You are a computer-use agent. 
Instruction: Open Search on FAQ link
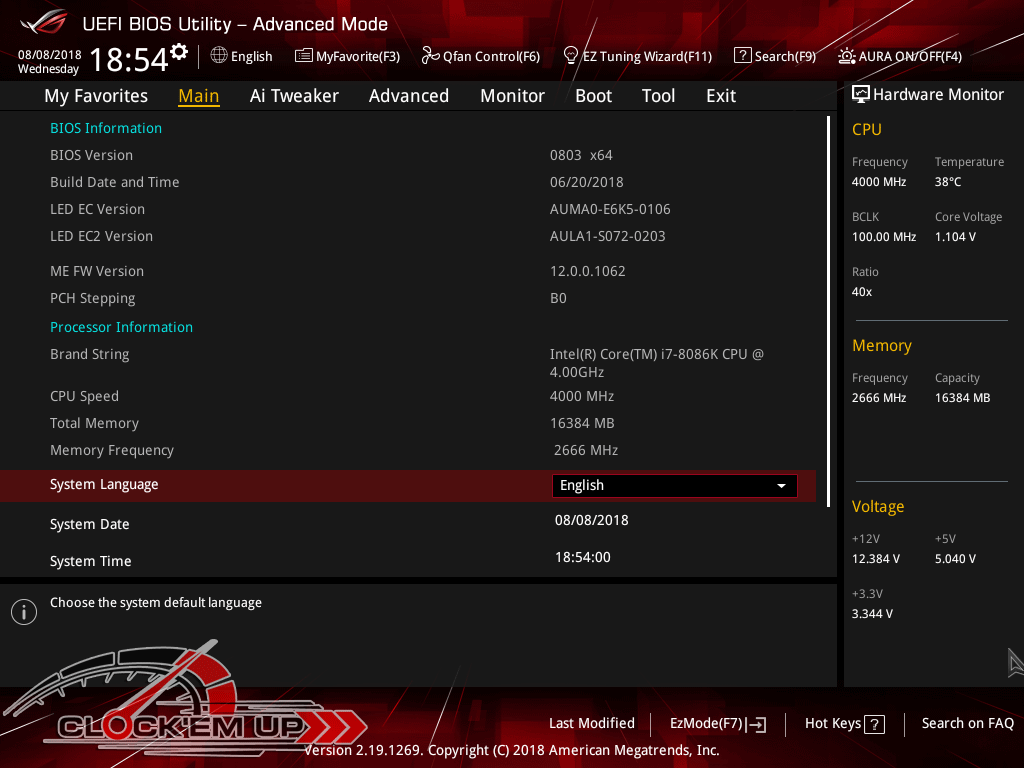pos(967,724)
